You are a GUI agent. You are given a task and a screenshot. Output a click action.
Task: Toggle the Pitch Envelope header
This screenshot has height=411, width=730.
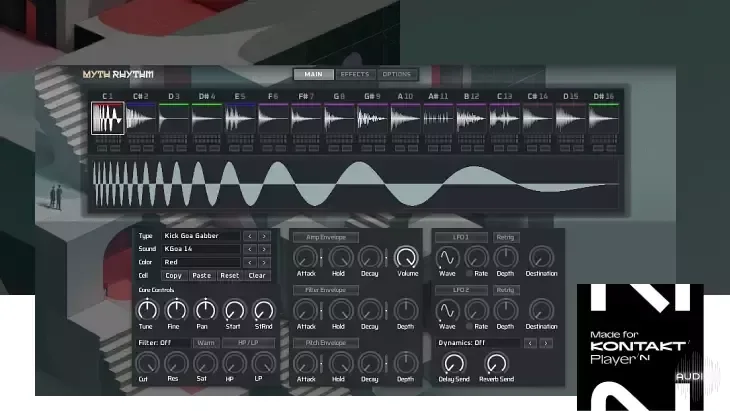326,343
